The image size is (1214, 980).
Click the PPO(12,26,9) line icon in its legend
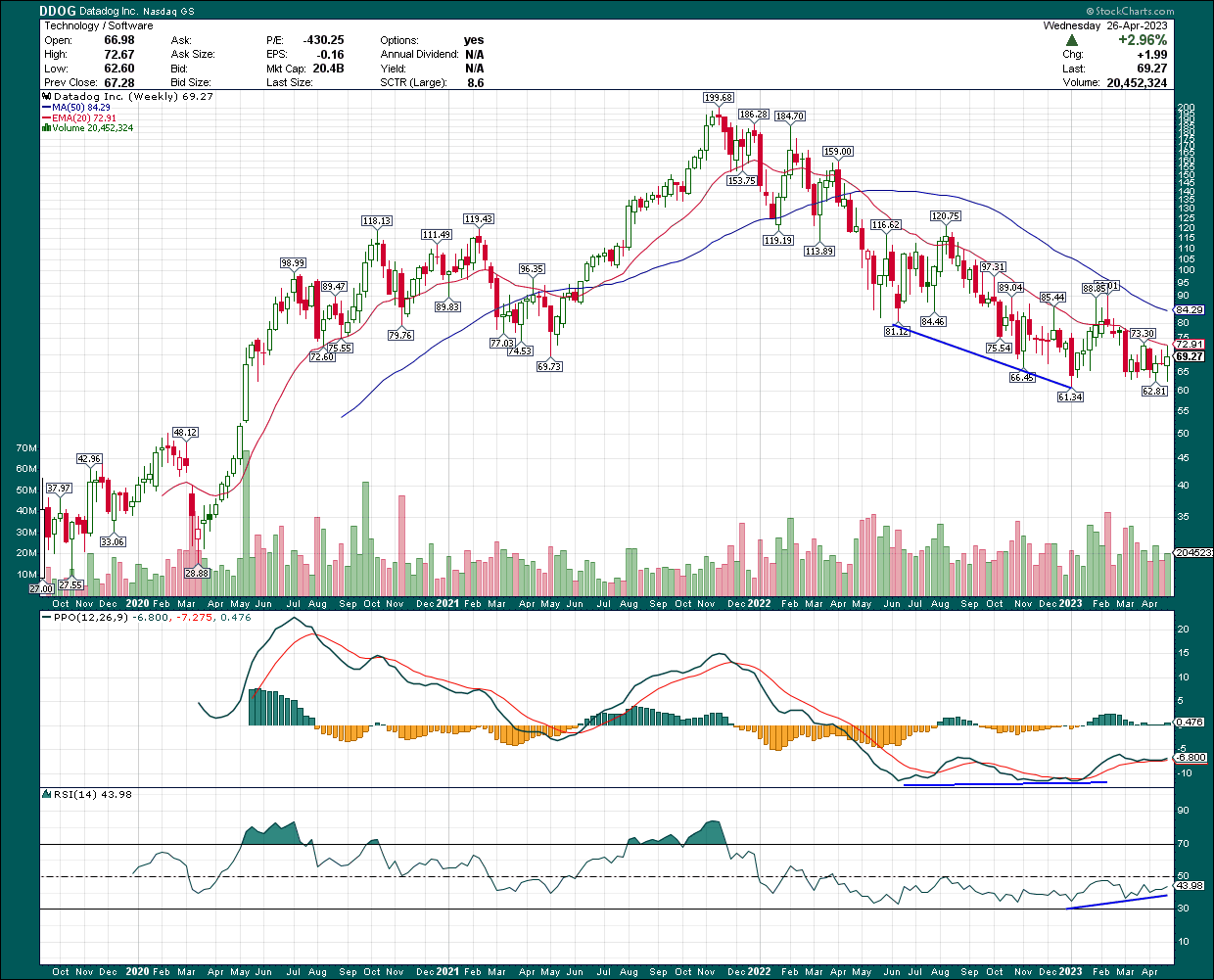pyautogui.click(x=45, y=616)
